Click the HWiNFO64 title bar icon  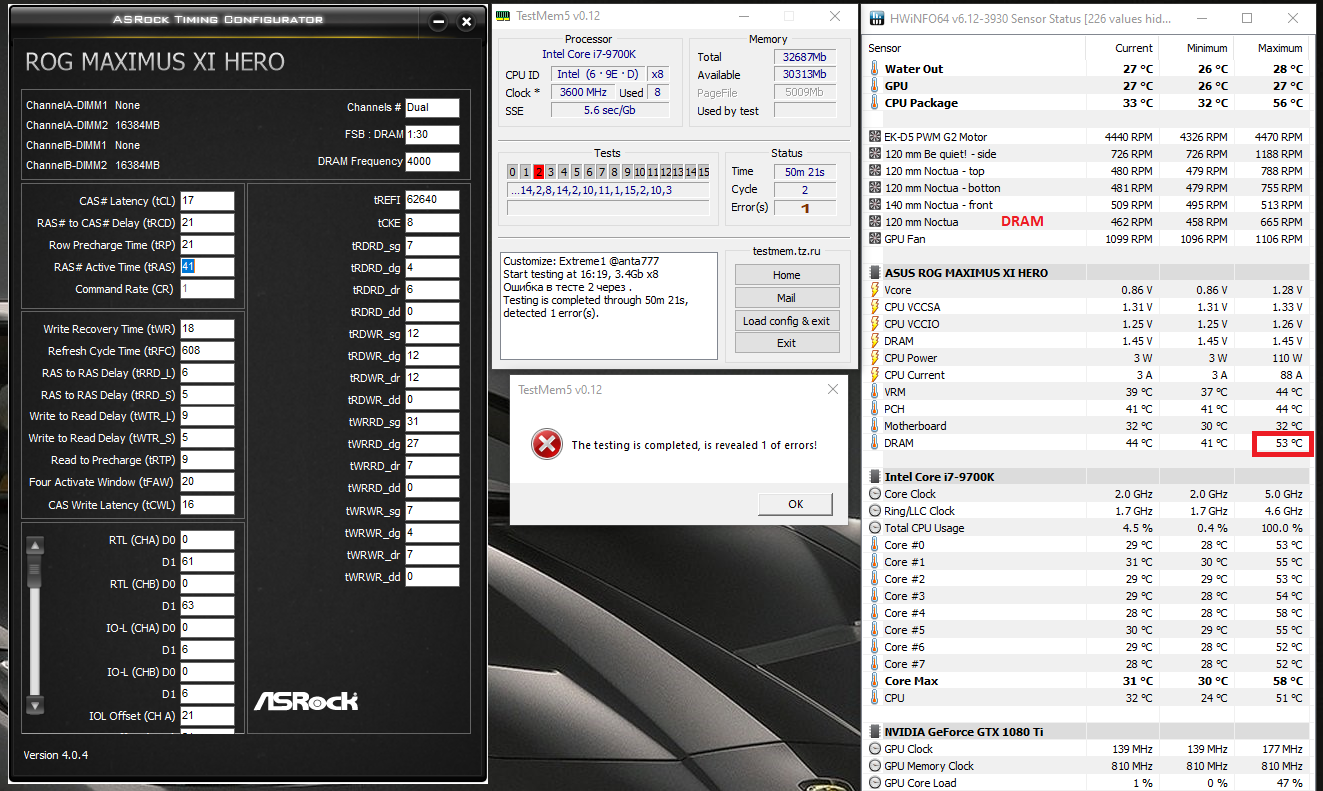[x=877, y=18]
